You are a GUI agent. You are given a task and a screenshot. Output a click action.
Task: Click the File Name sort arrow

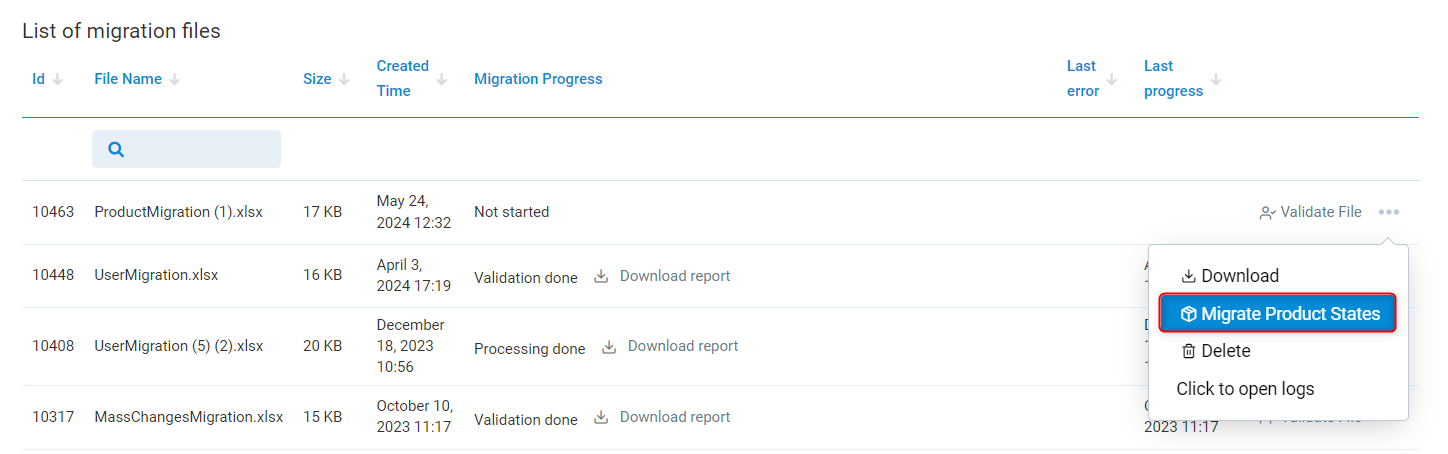coord(175,80)
